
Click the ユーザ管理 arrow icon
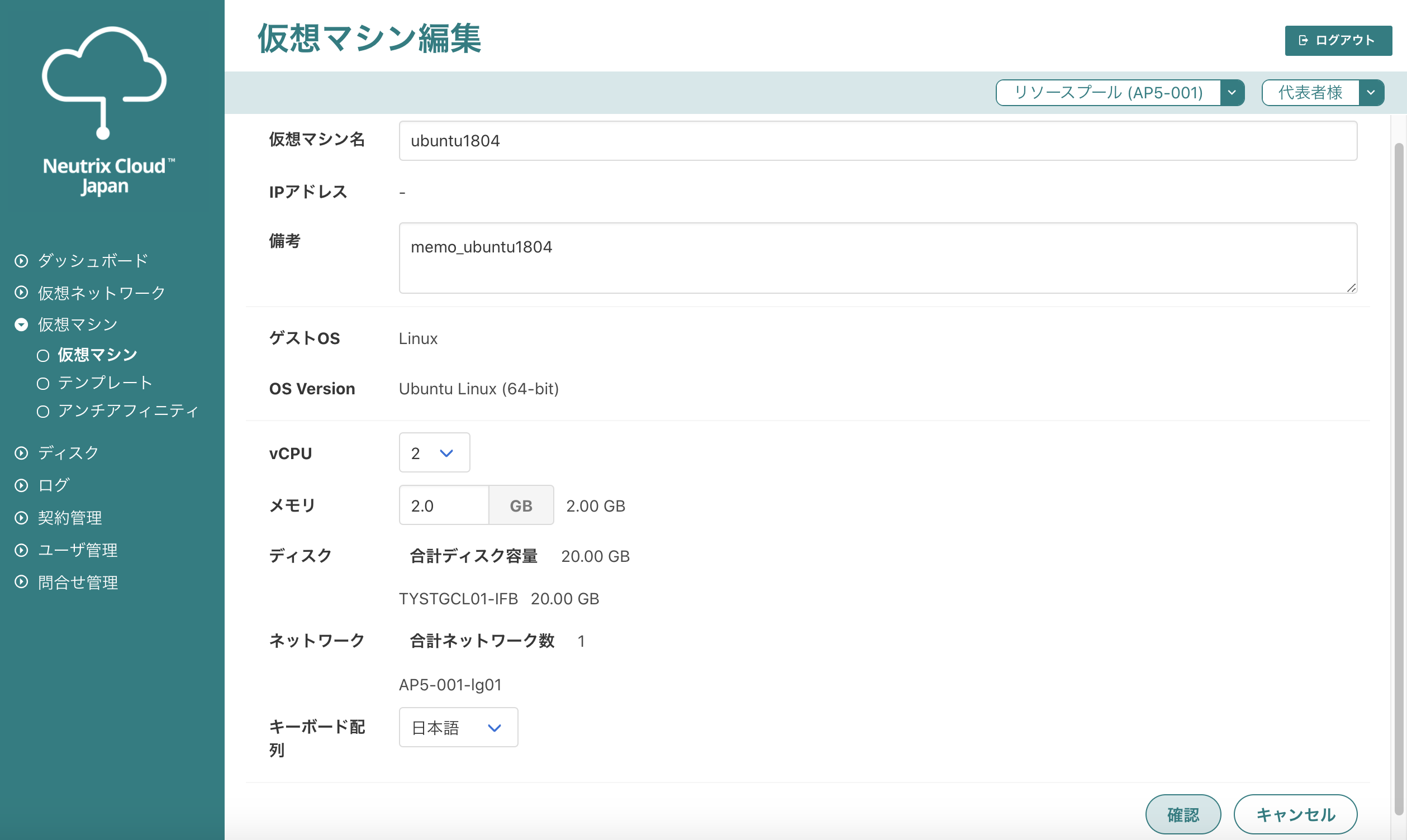(22, 550)
